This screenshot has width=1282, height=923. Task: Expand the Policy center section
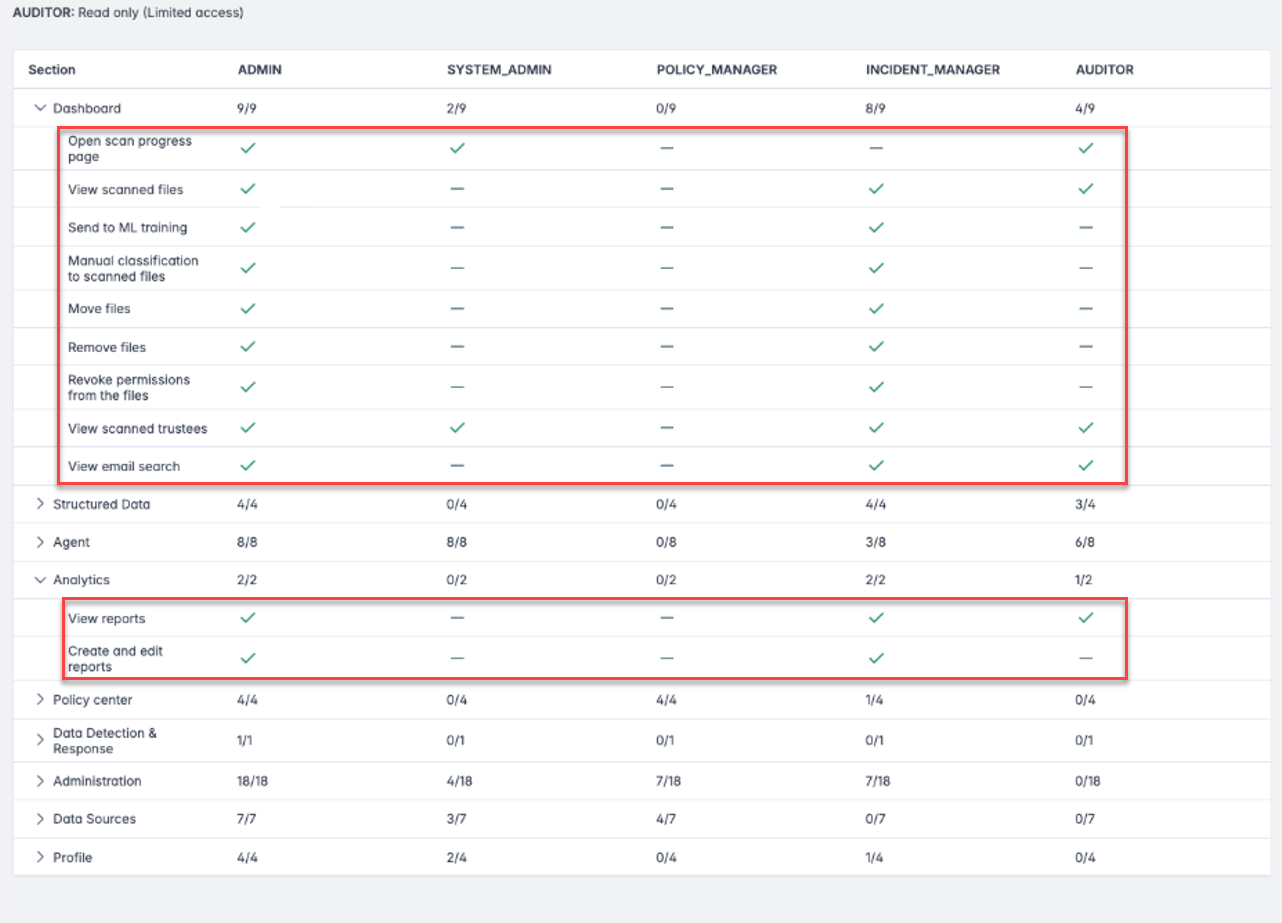click(x=40, y=700)
